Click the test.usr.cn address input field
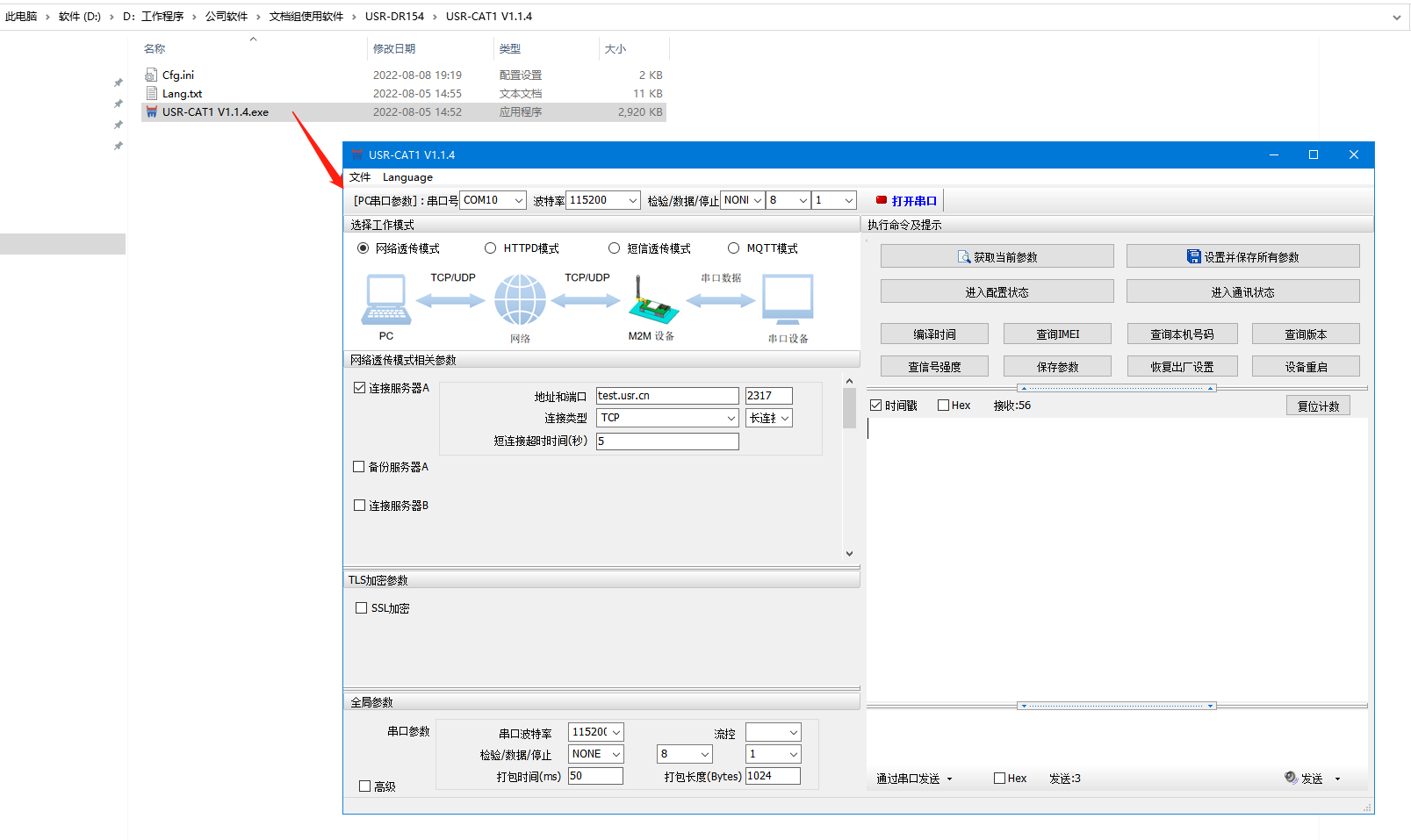The image size is (1411, 840). tap(667, 396)
